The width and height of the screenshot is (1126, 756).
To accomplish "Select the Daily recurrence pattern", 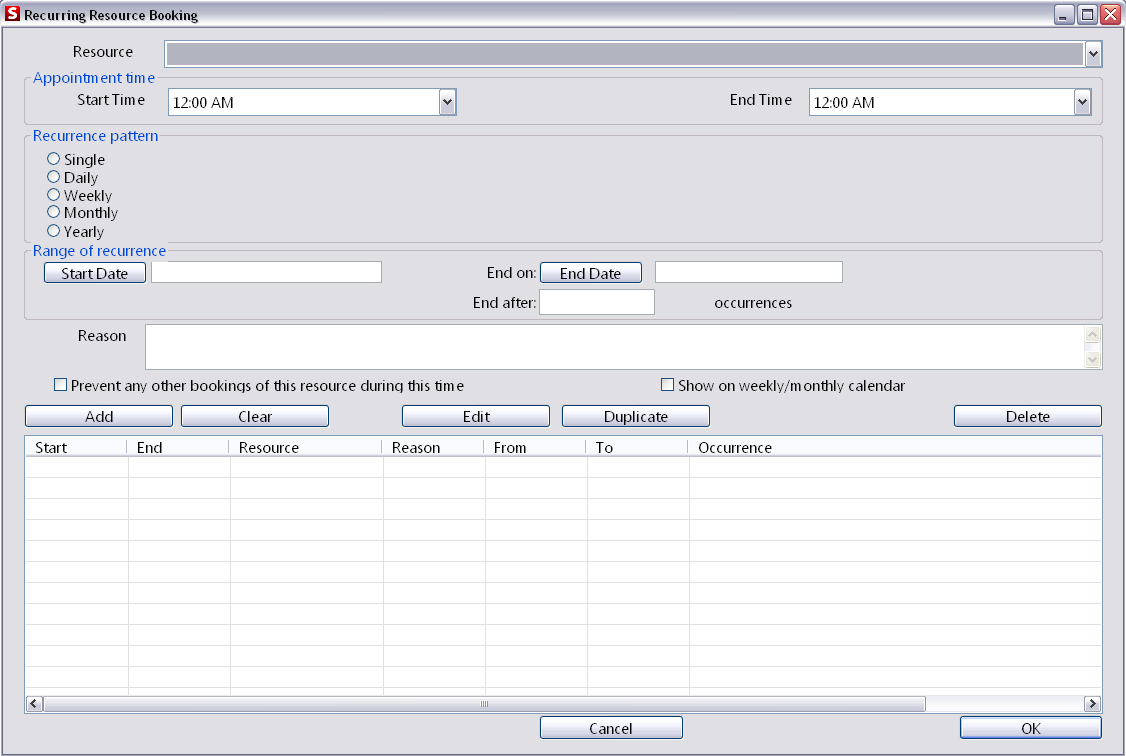I will tap(52, 176).
